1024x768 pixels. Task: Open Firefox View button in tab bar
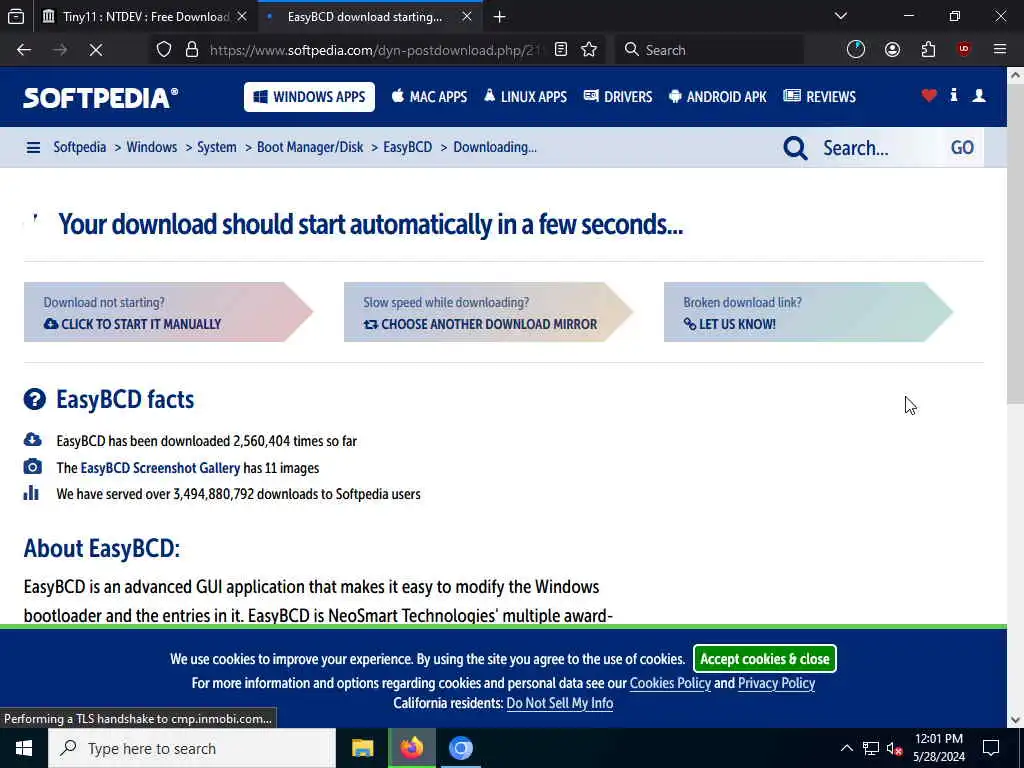coord(16,16)
